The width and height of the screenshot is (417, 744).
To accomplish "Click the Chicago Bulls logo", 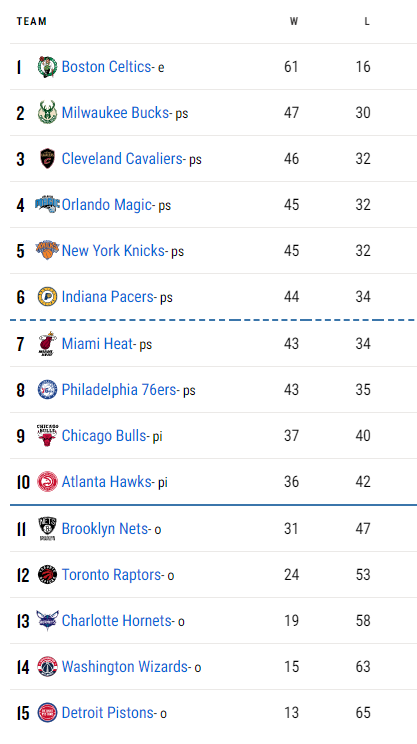I will coord(47,436).
